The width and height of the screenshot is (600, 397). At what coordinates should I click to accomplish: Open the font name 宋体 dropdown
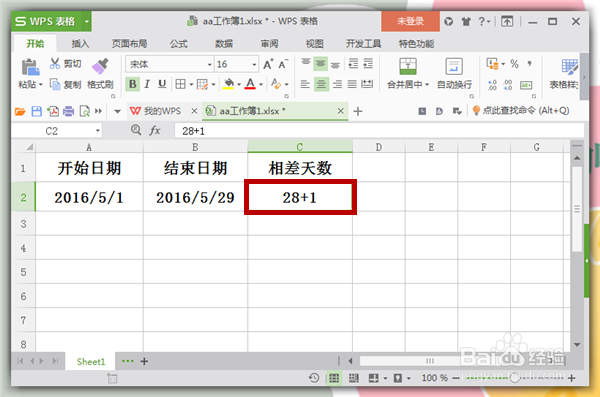(210, 64)
